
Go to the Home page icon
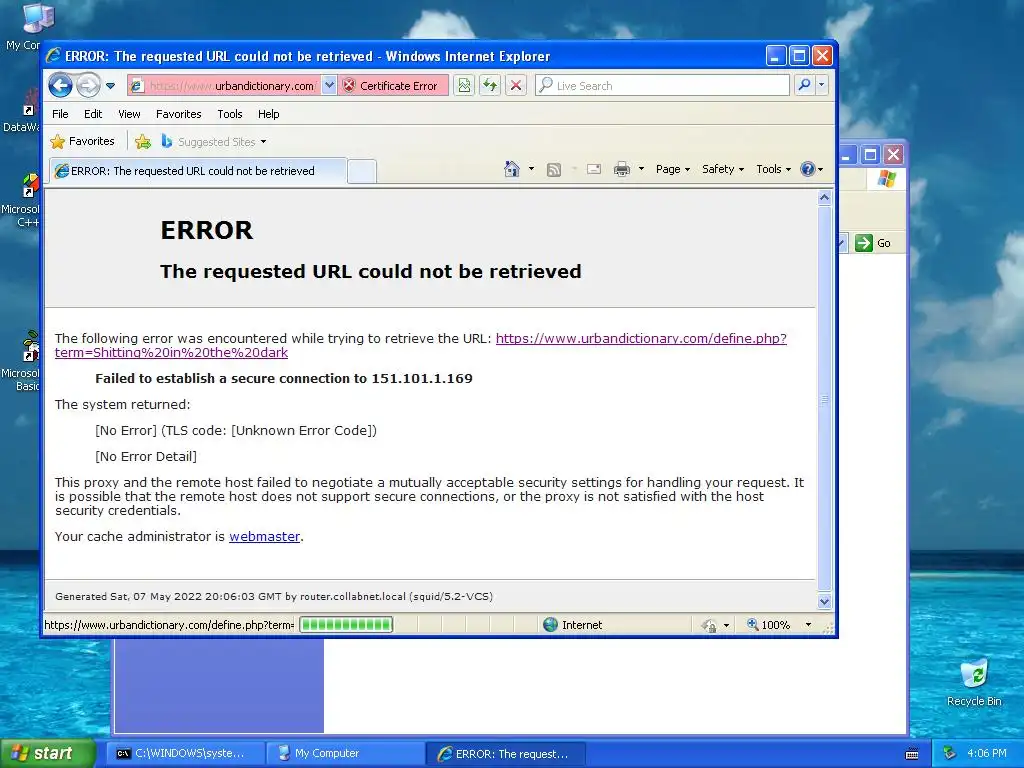[512, 169]
